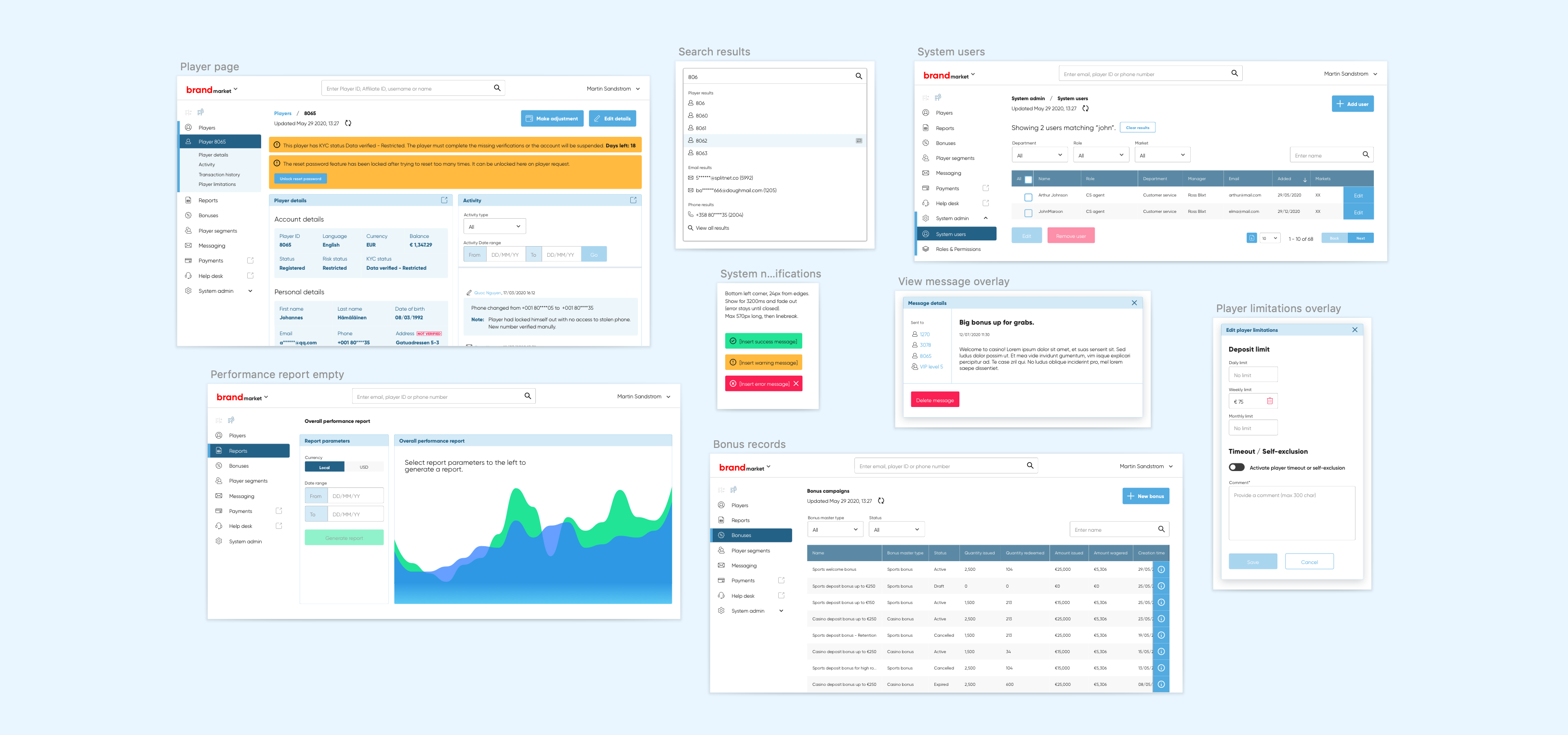Screen dimensions: 1568x735
Task: Click sidebar filter icon atop Player page menu
Action: (x=200, y=112)
